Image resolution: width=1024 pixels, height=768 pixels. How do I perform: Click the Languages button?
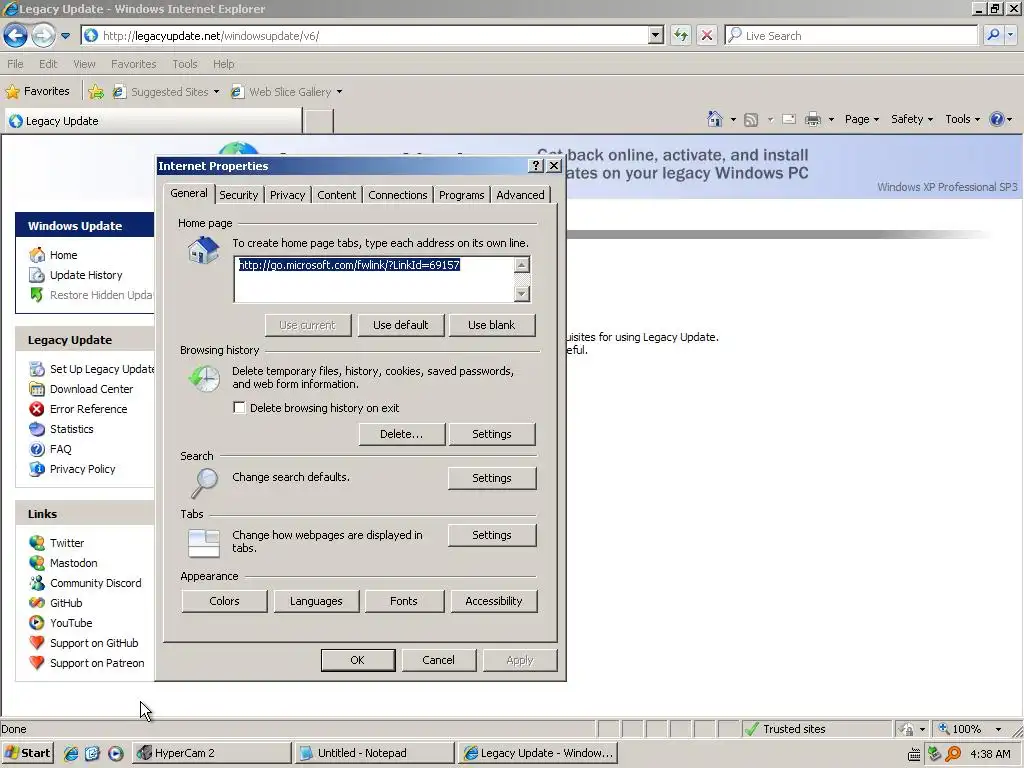coord(316,601)
